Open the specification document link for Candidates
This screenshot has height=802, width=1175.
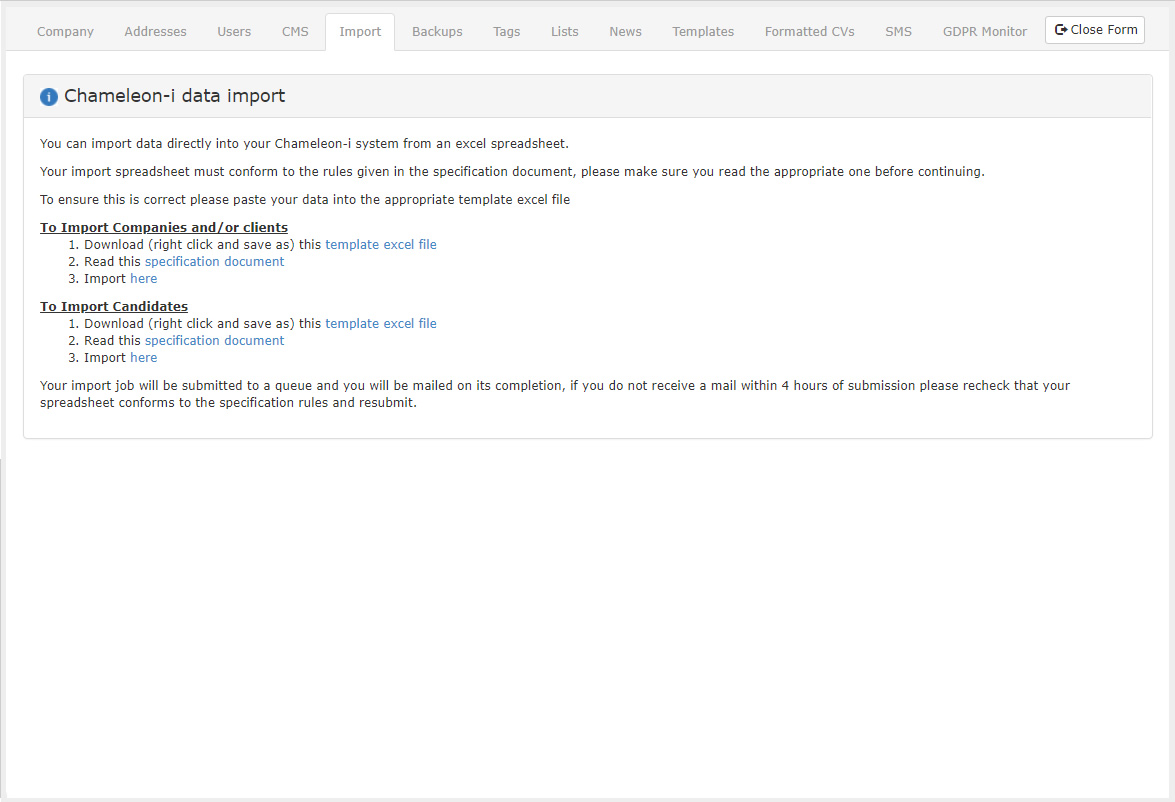[x=214, y=341]
